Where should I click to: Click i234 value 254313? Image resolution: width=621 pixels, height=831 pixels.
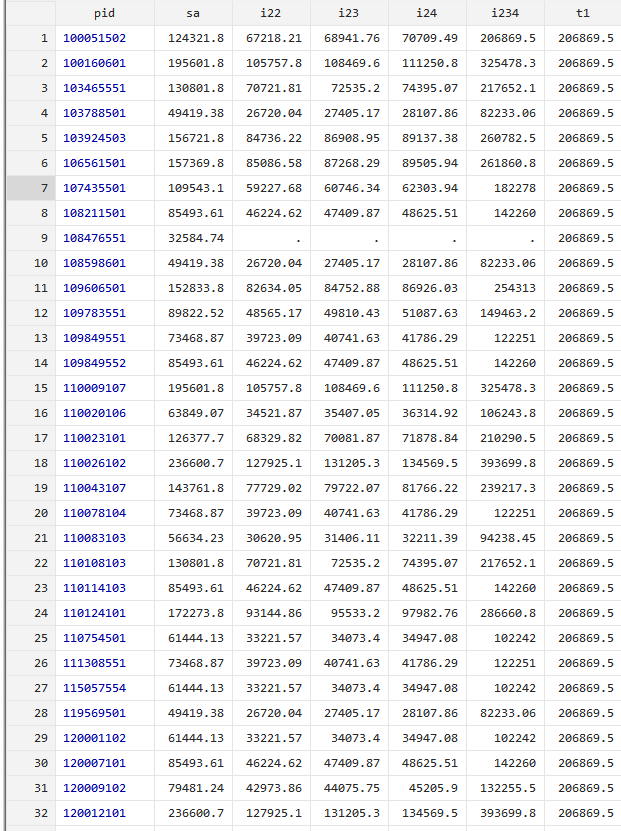pos(505,288)
